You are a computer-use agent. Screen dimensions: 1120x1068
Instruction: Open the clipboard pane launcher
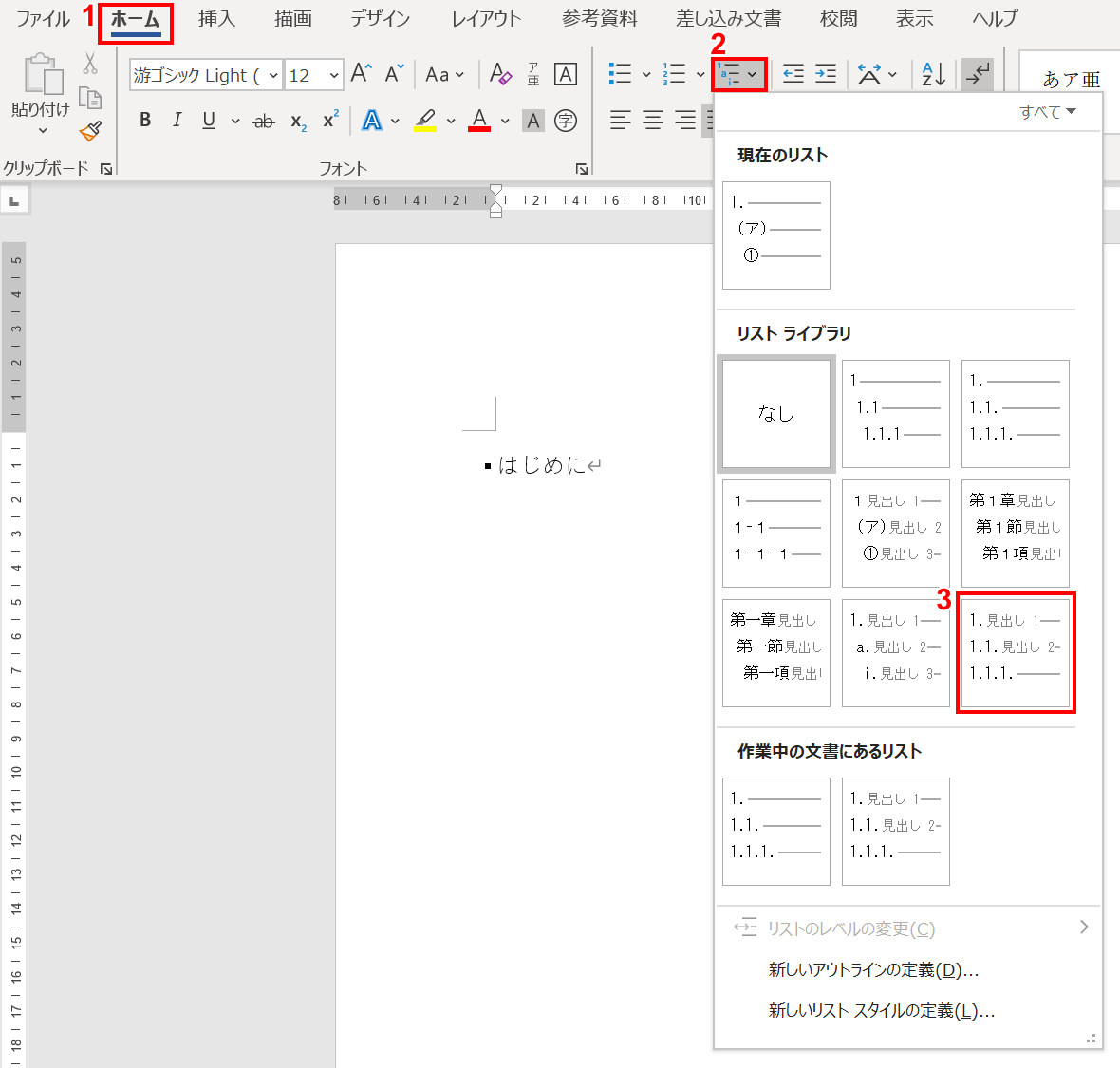(x=105, y=169)
